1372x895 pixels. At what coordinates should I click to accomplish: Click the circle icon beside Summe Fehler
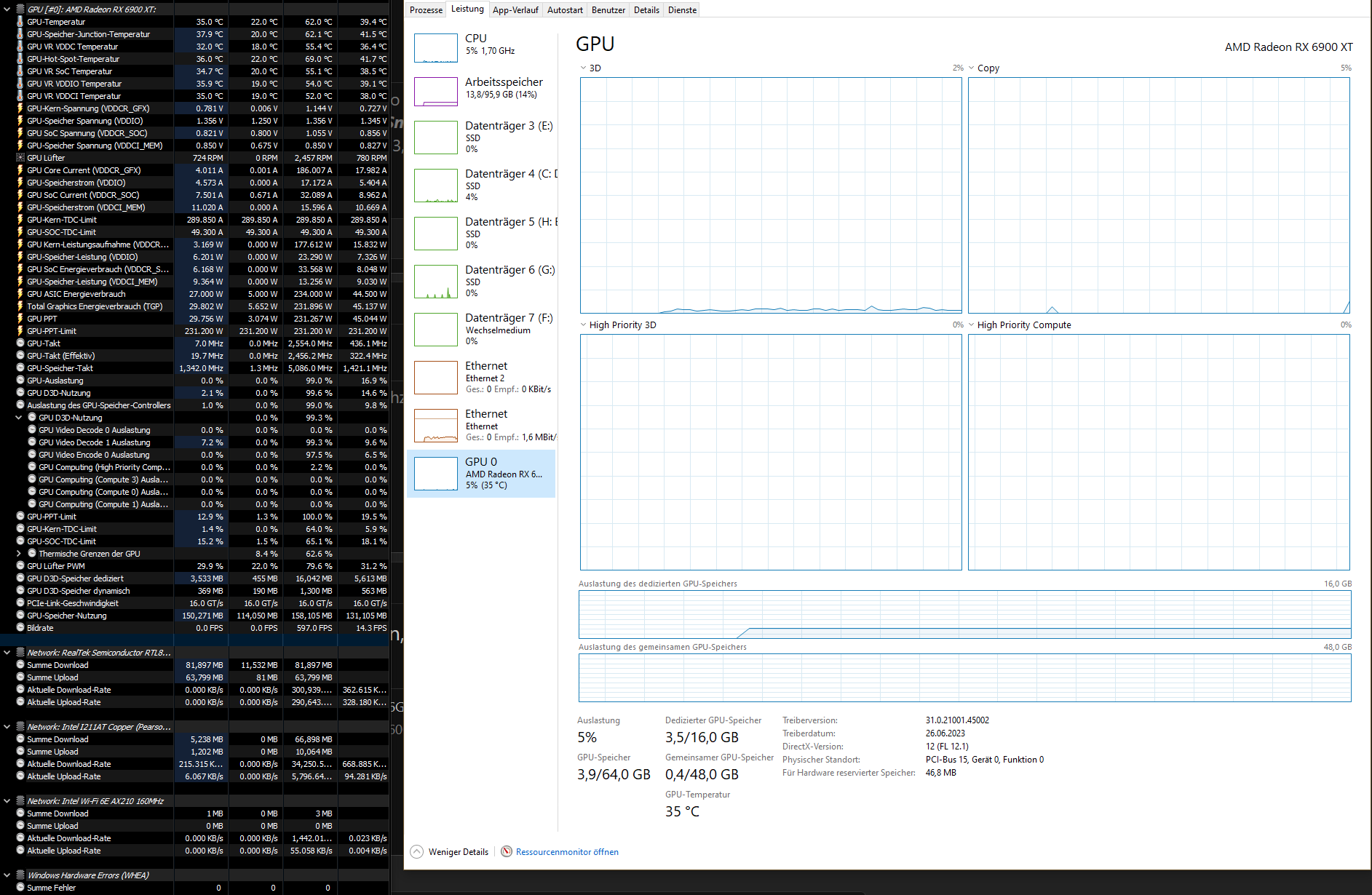tap(20, 888)
